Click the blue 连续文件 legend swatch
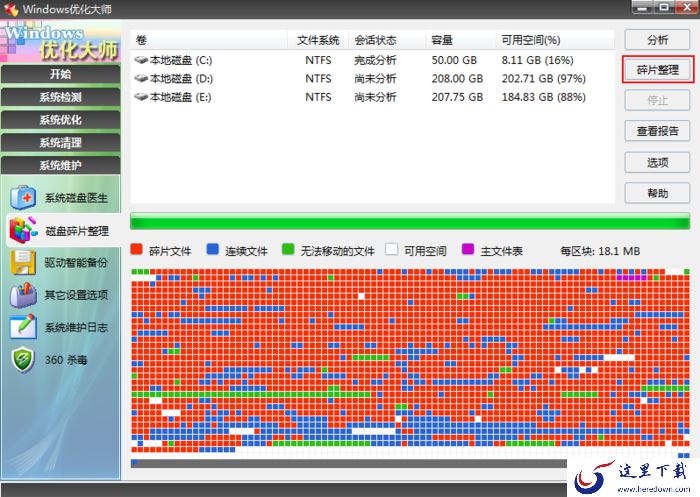700x497 pixels. point(212,249)
